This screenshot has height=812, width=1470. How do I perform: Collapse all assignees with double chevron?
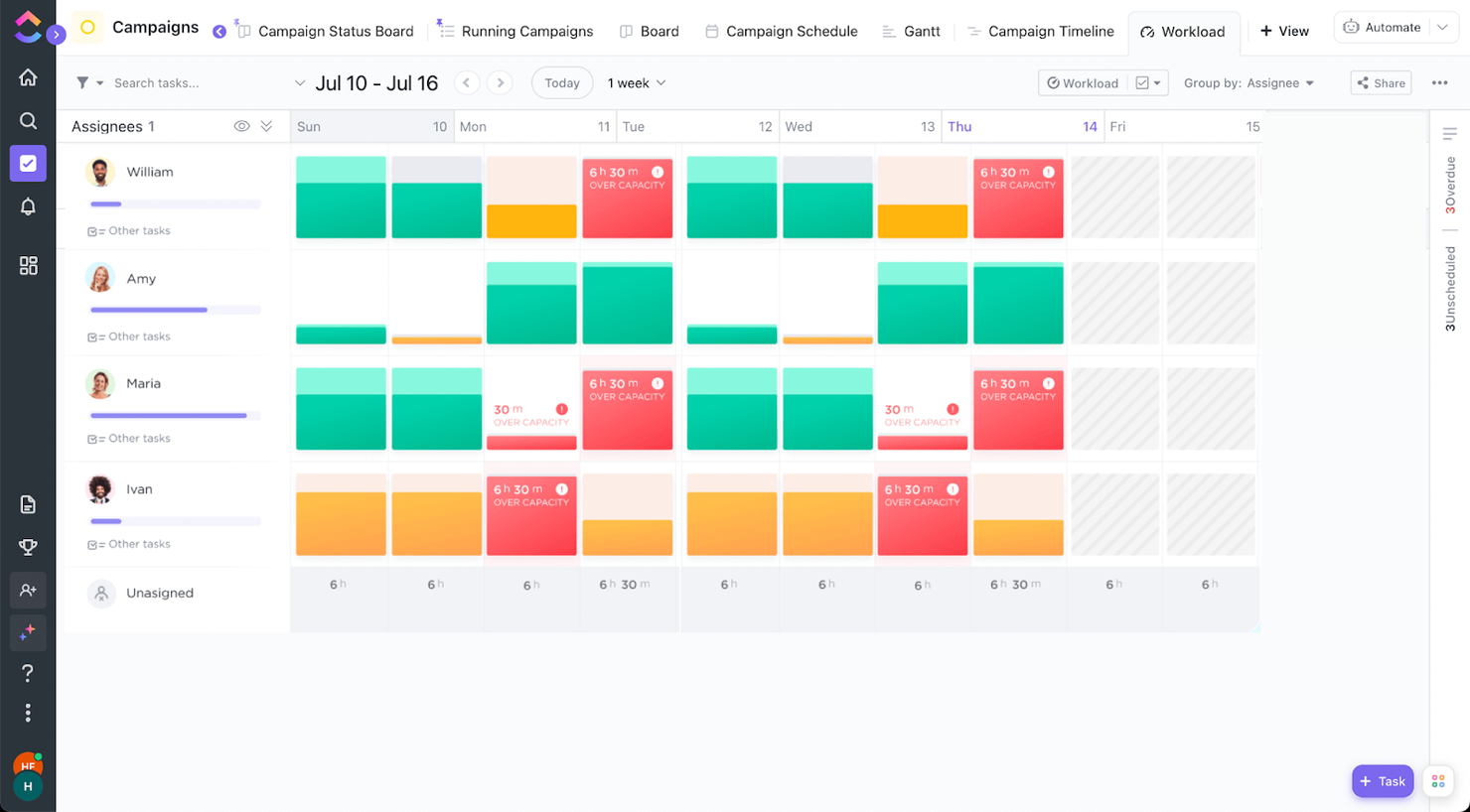[x=266, y=126]
